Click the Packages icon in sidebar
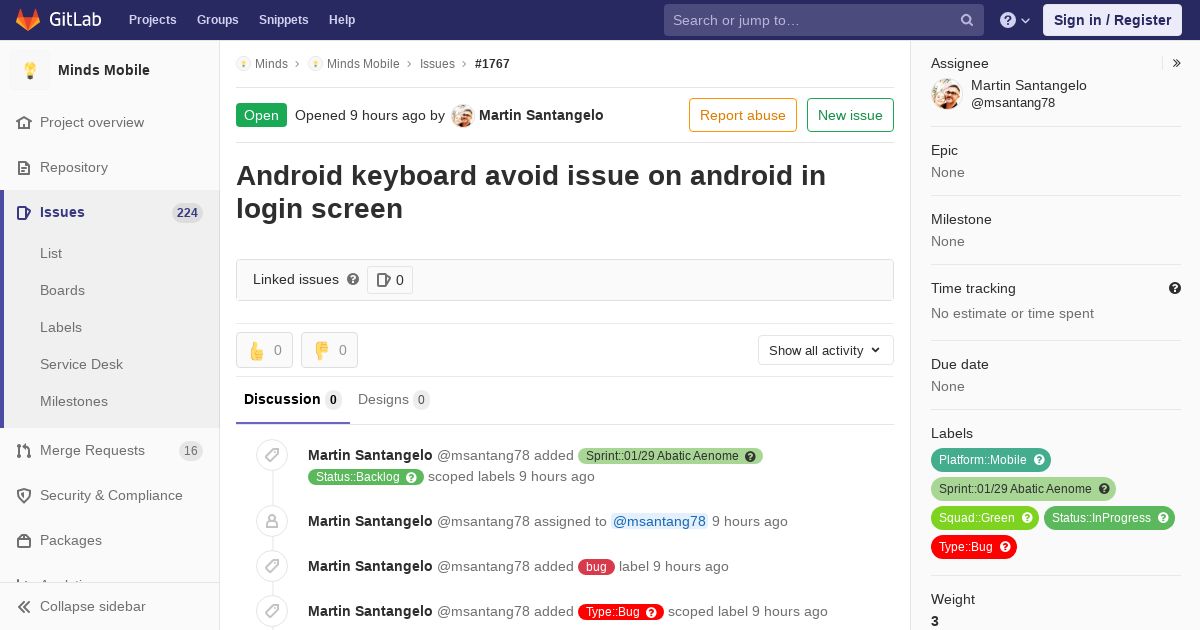This screenshot has width=1200, height=630. 24,541
